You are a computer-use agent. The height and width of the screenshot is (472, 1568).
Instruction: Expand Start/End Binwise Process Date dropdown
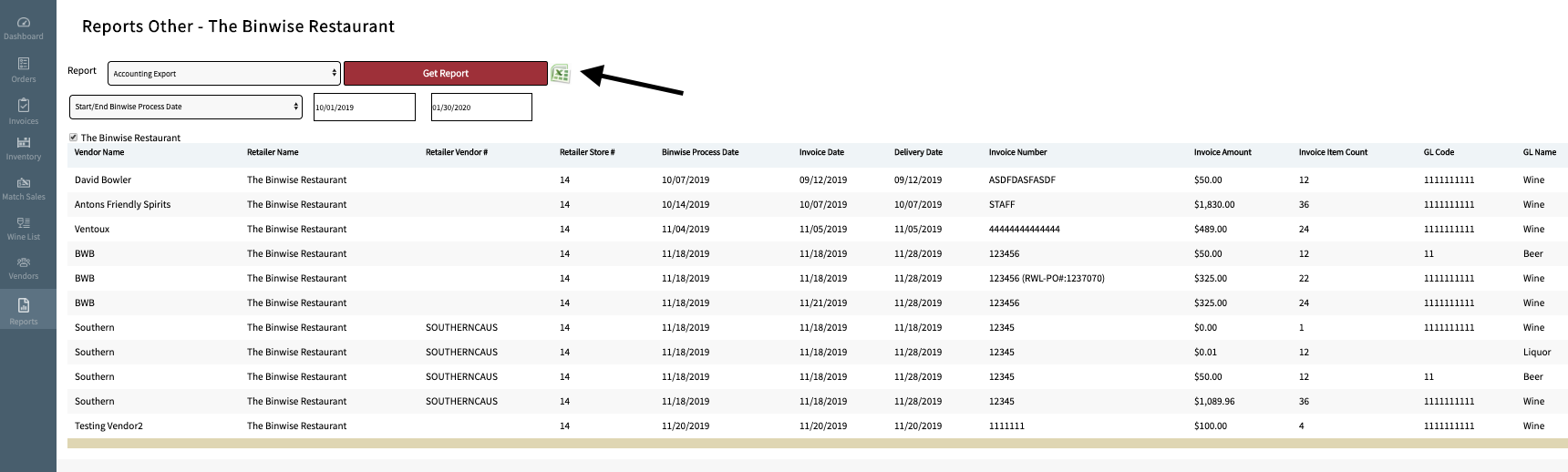[x=185, y=107]
